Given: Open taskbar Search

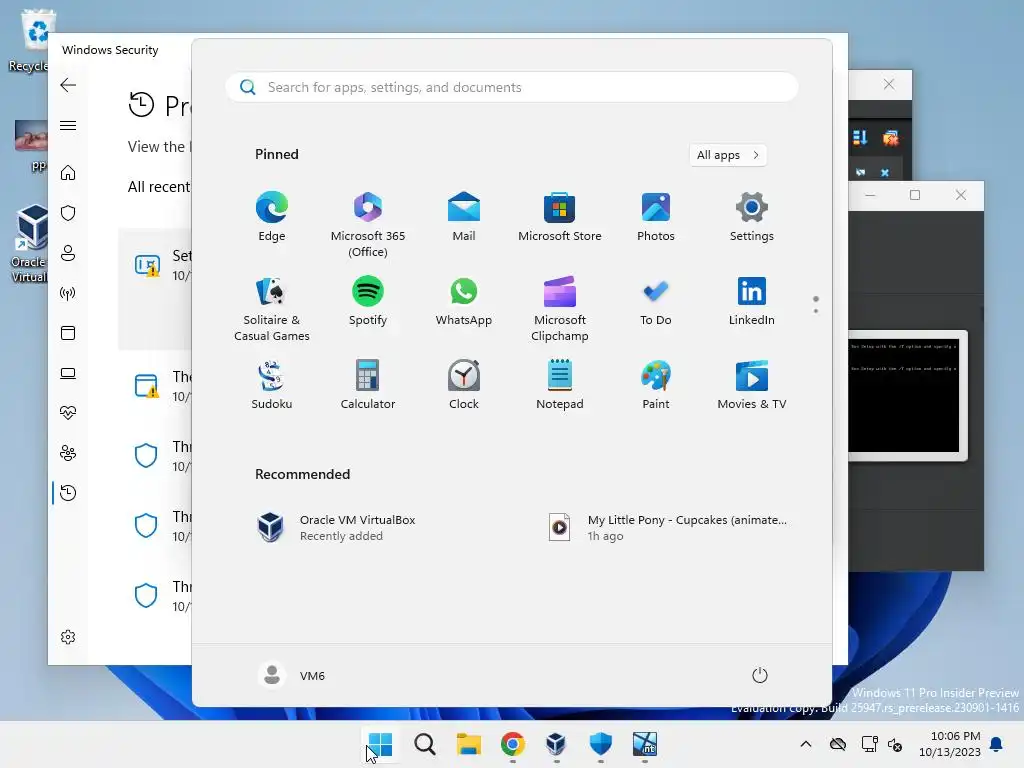Looking at the screenshot, I should [x=424, y=744].
